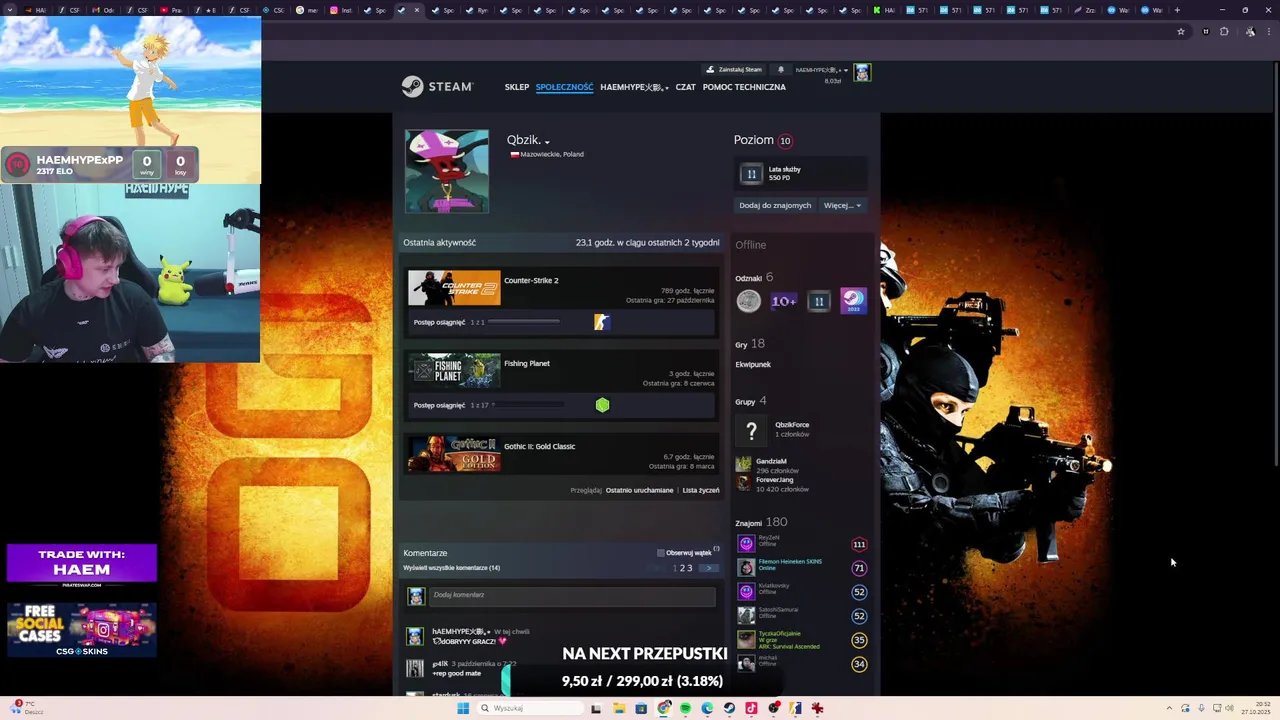Click next comments page arrow
Screen dimensions: 1280x720
point(709,568)
